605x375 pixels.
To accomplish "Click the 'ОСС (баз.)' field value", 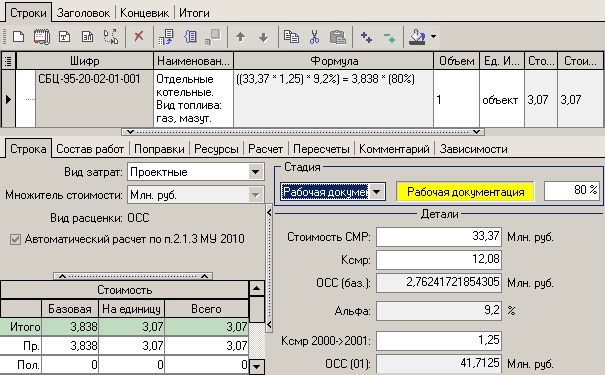I will coord(439,283).
